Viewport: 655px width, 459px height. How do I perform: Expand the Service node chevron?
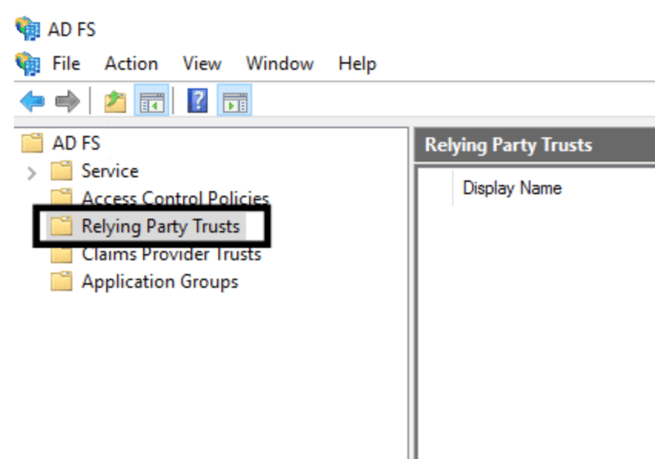coord(31,172)
